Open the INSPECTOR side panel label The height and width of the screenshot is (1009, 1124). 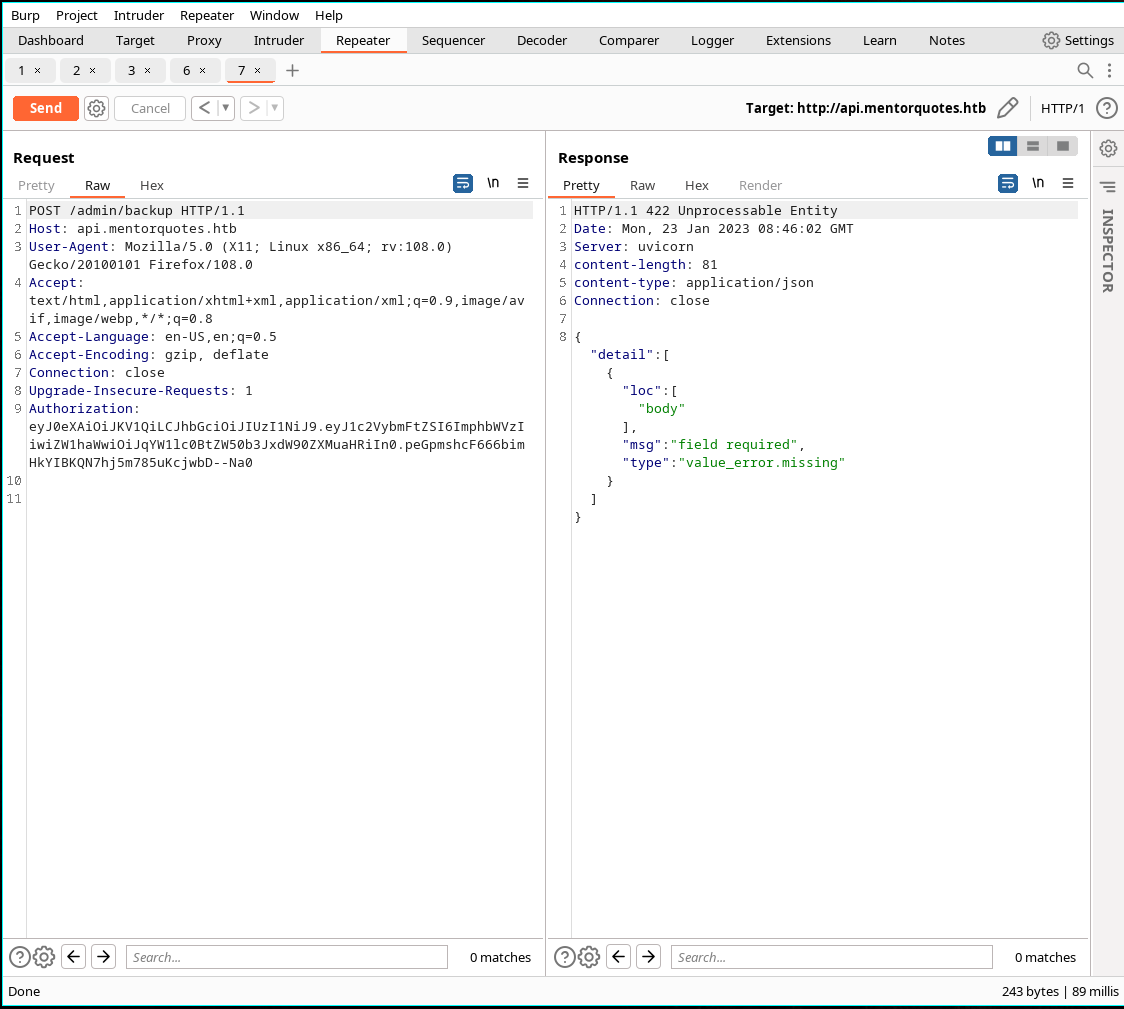pyautogui.click(x=1108, y=251)
